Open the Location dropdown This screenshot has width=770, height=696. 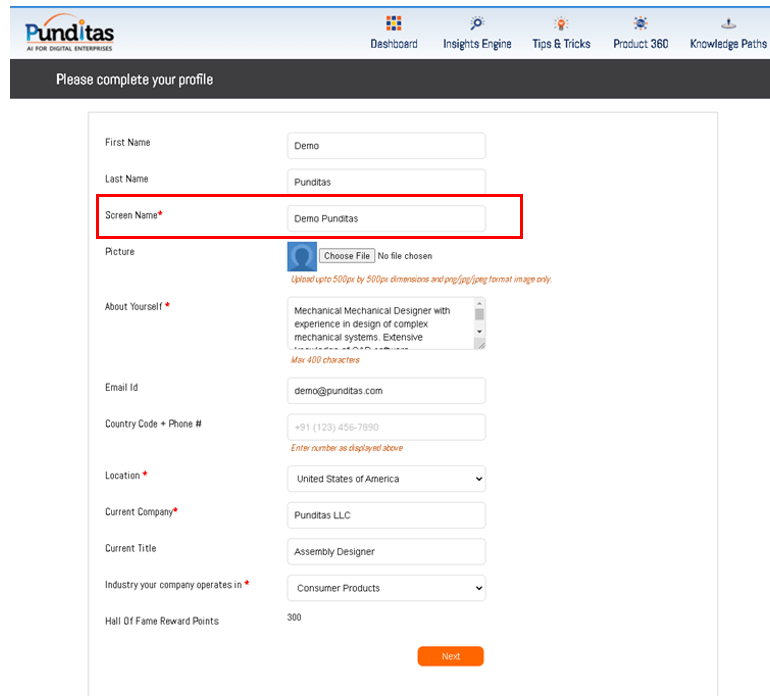coord(386,479)
